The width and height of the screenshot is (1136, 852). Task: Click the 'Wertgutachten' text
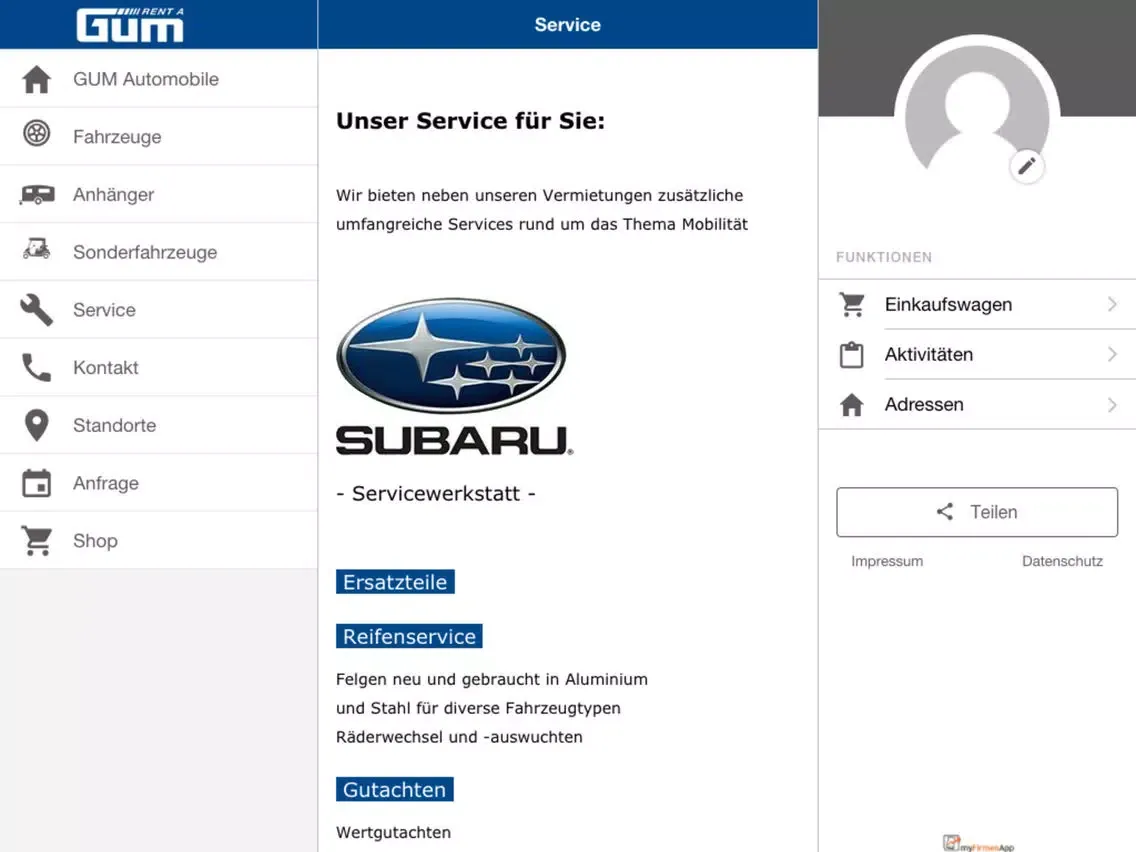tap(393, 832)
